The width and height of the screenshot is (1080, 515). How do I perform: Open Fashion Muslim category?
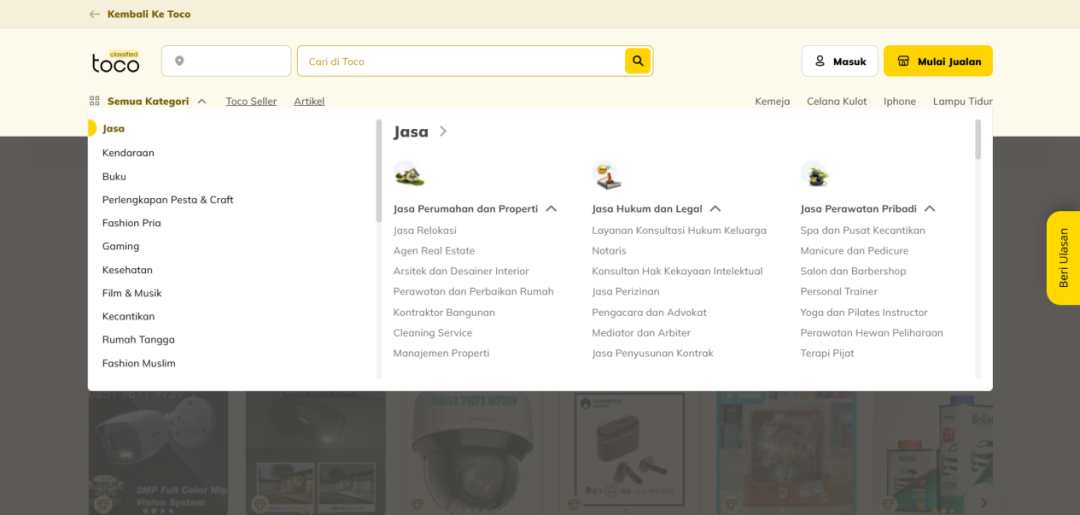[x=138, y=363]
